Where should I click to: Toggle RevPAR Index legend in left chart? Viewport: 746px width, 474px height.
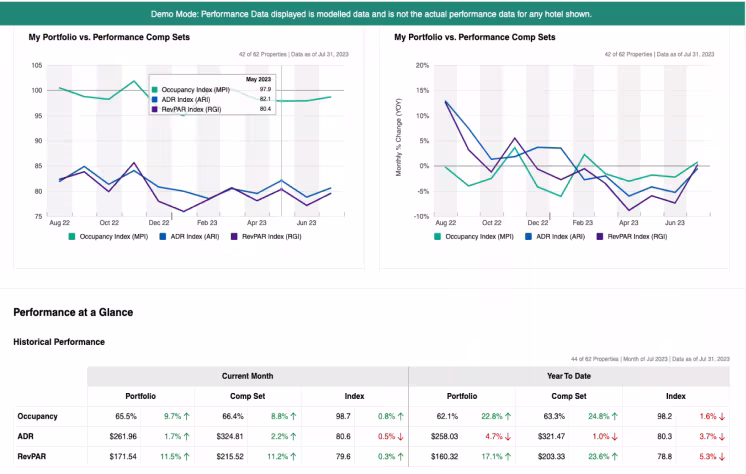coord(266,237)
